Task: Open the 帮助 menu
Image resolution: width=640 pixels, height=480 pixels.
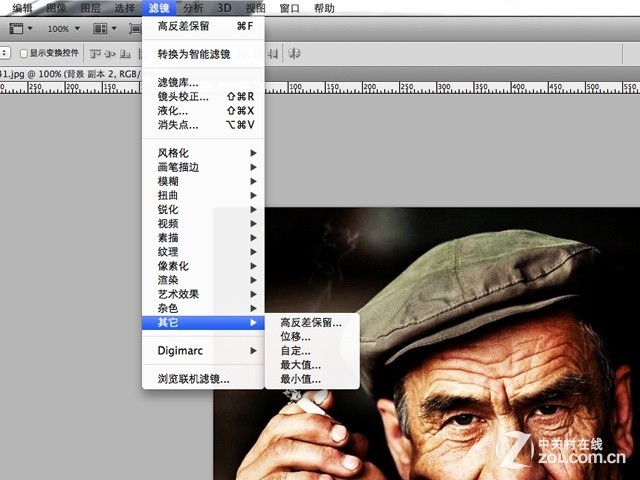Action: pos(324,8)
